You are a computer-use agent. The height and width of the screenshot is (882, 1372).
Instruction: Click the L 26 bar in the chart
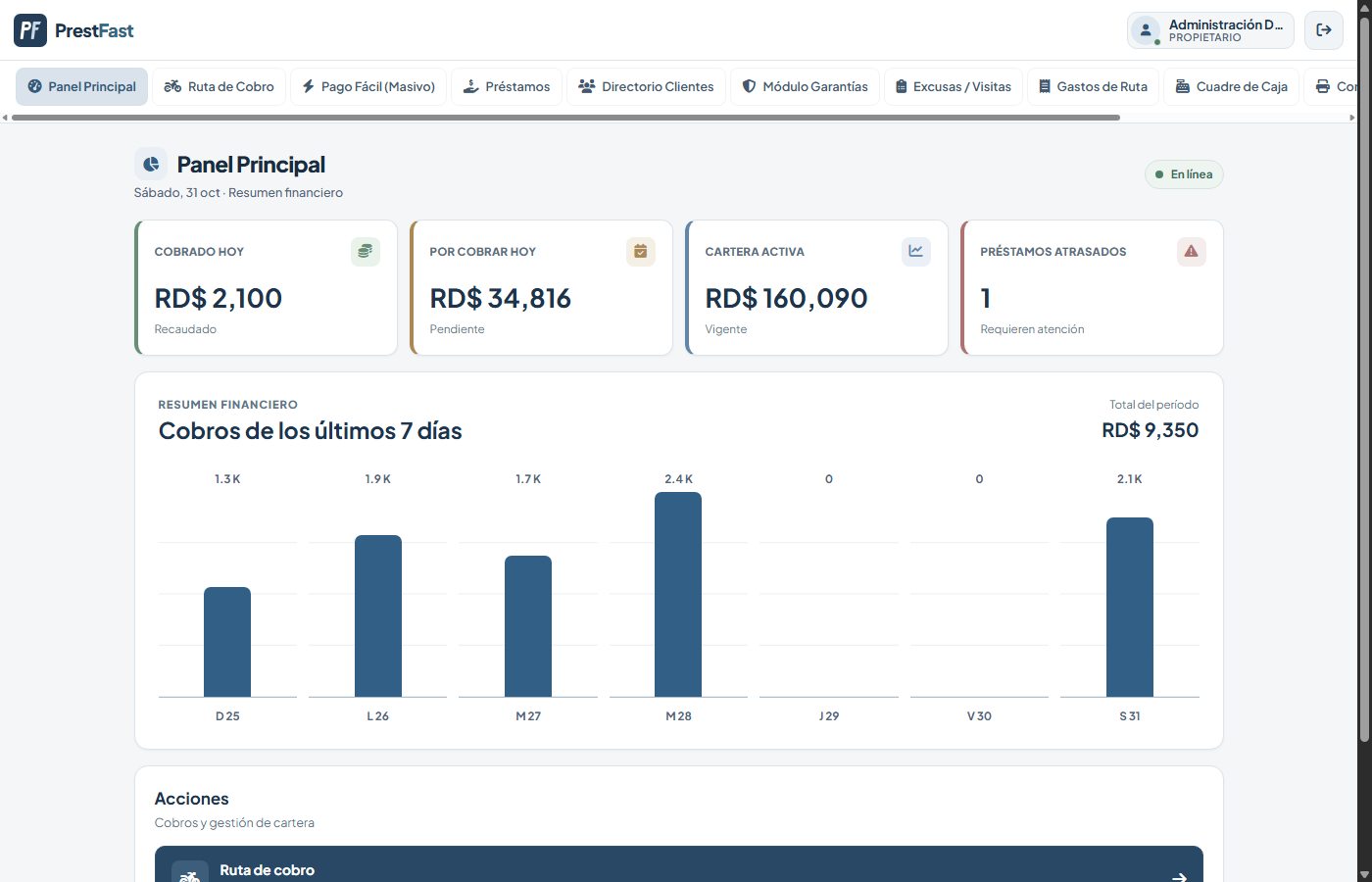(x=378, y=615)
